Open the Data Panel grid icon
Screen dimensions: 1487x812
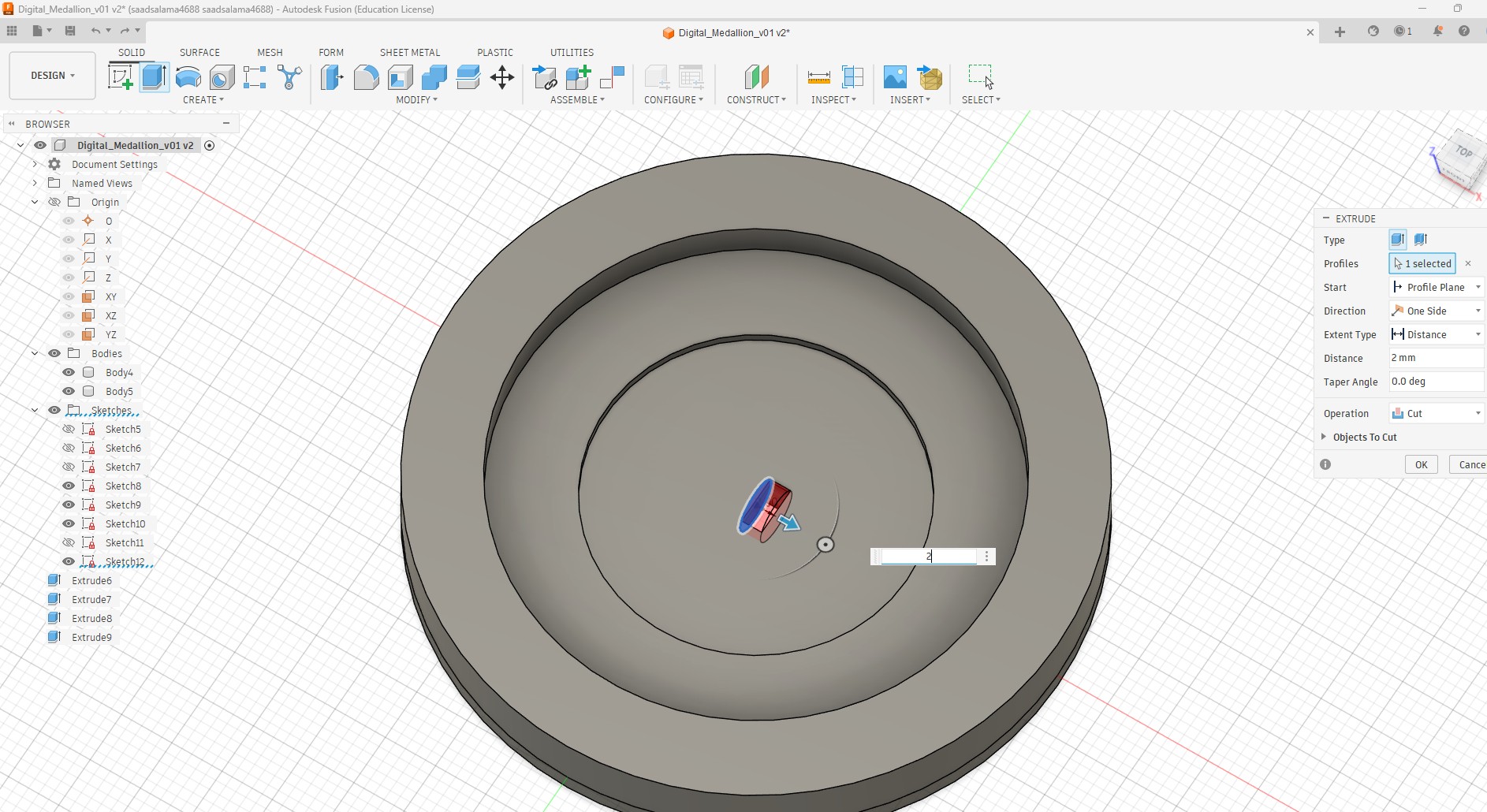pos(12,31)
